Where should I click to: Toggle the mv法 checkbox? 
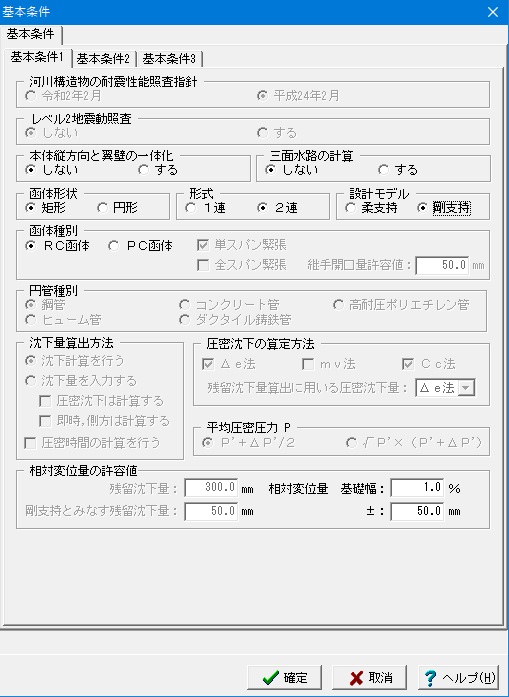tap(329, 365)
